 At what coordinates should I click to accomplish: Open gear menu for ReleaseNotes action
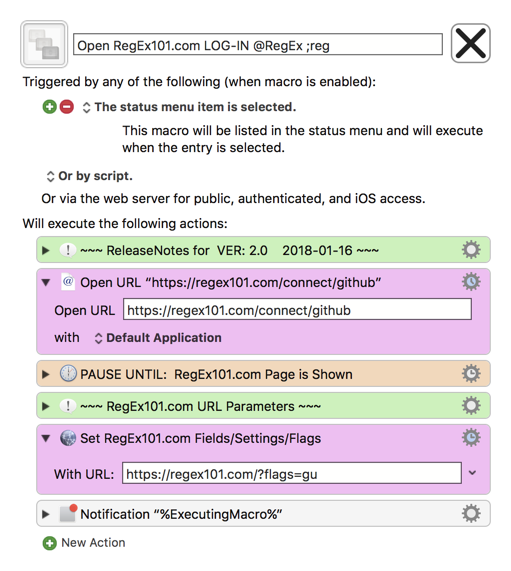471,250
